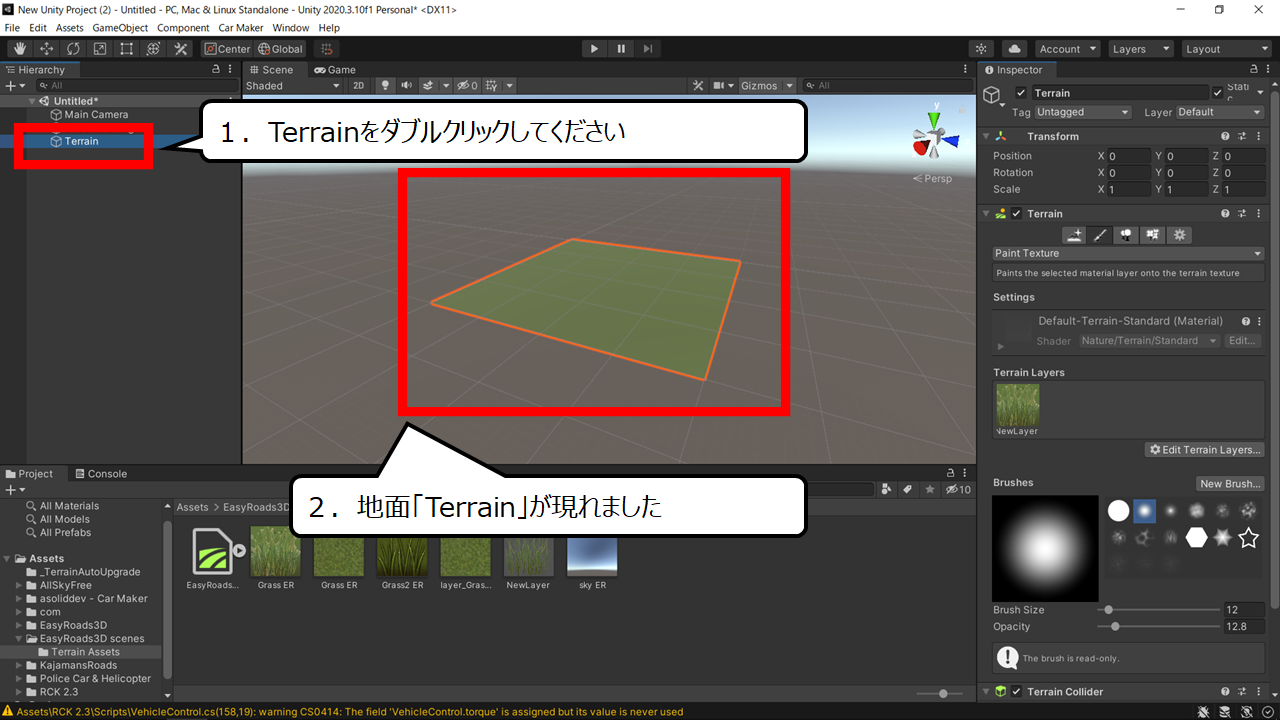Open Terrain Settings gear tool
This screenshot has width=1280, height=720.
[x=1180, y=235]
